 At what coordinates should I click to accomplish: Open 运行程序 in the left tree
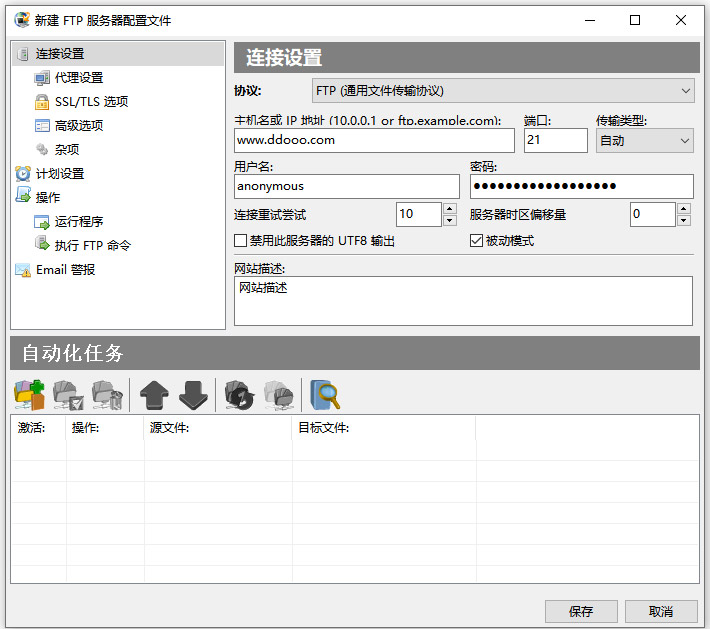[79, 221]
